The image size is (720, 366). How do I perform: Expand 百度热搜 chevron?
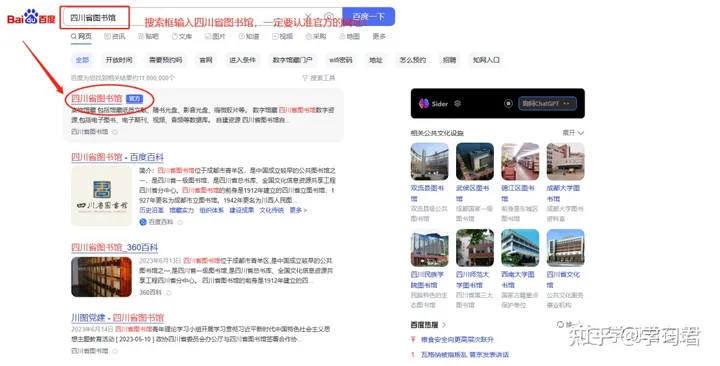click(444, 325)
